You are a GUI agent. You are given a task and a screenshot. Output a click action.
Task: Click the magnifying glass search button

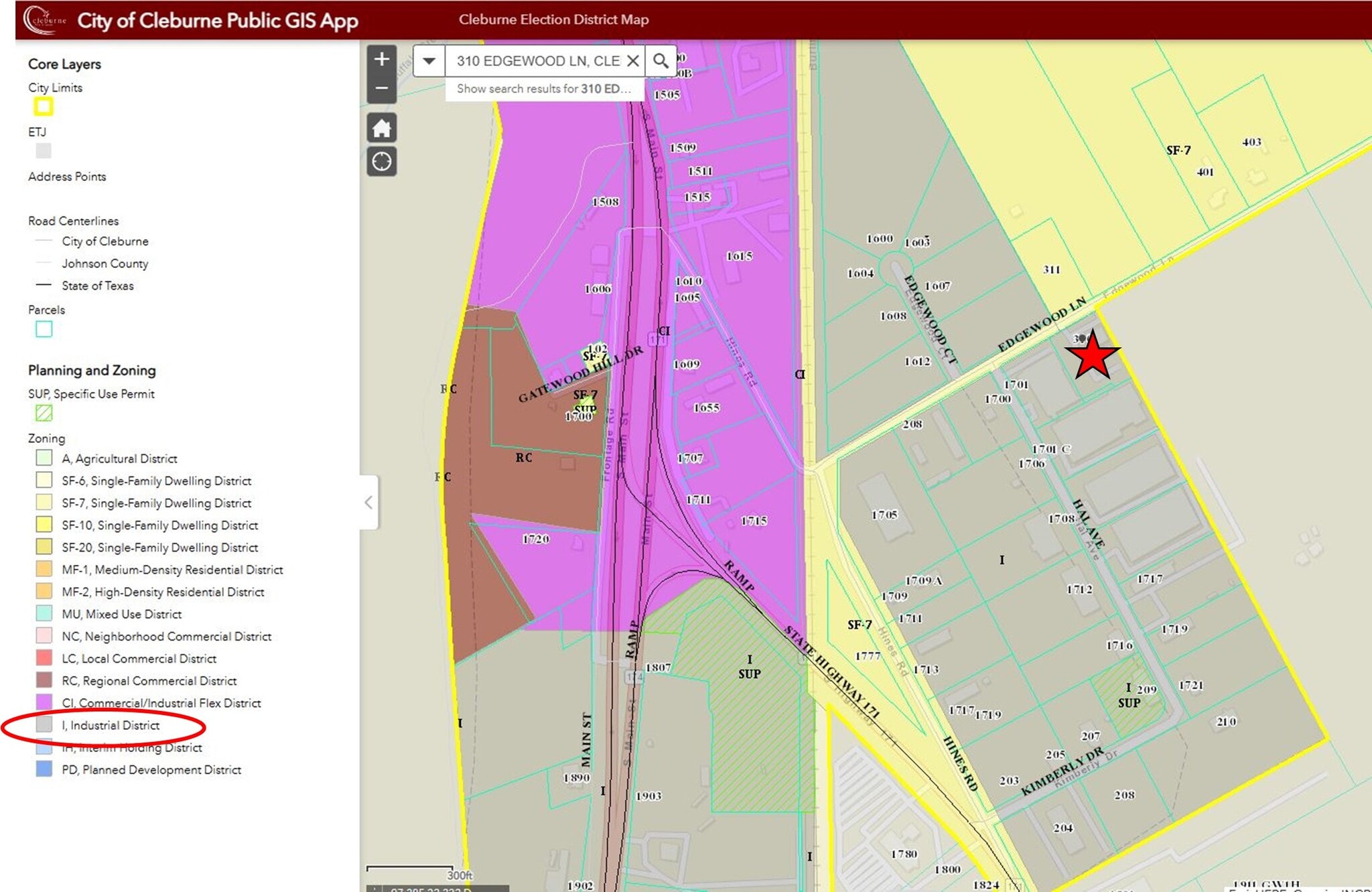(x=661, y=61)
